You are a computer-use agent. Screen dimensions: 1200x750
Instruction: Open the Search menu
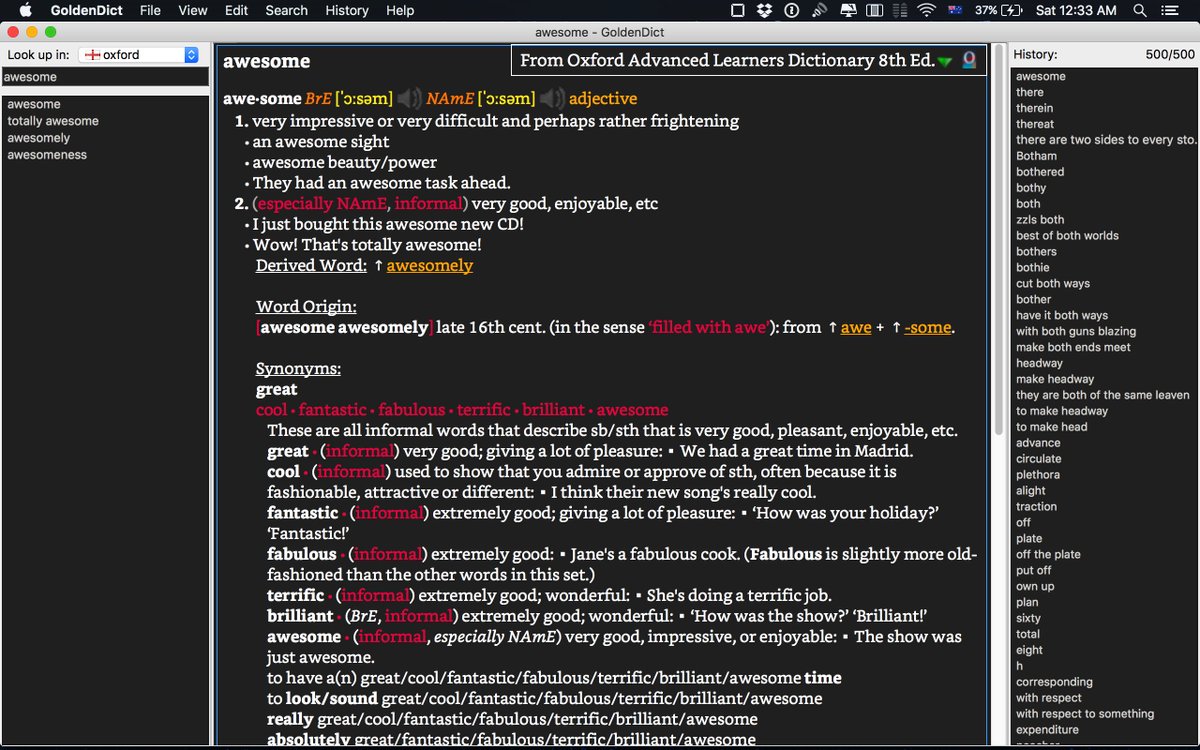[286, 10]
